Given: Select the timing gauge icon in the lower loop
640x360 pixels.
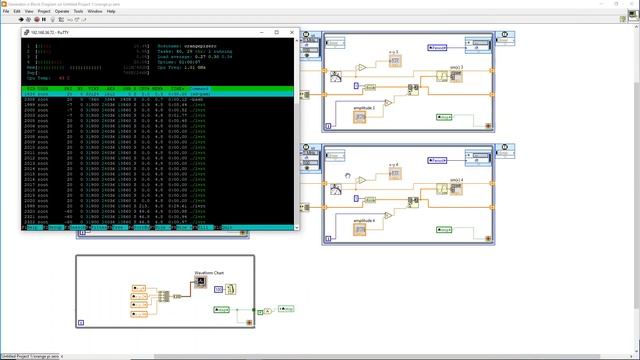Looking at the screenshot, I should point(336,189).
